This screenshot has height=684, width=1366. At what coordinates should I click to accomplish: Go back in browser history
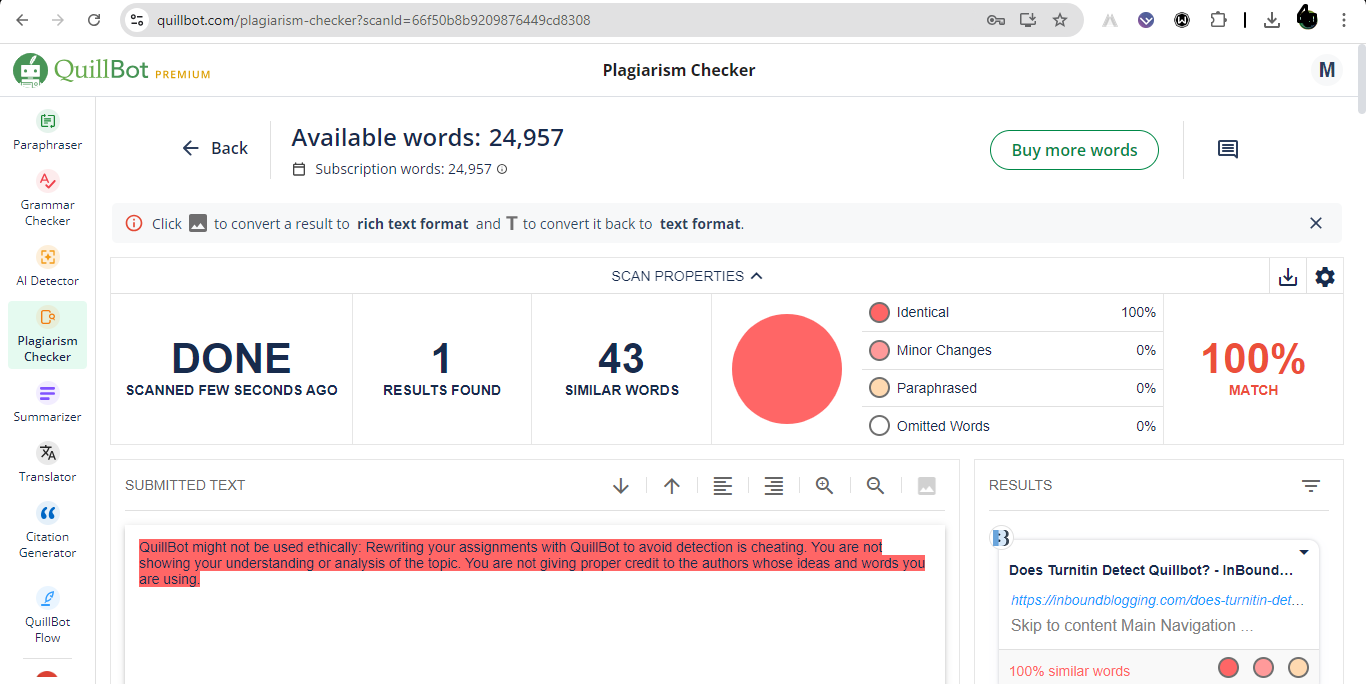(x=22, y=20)
